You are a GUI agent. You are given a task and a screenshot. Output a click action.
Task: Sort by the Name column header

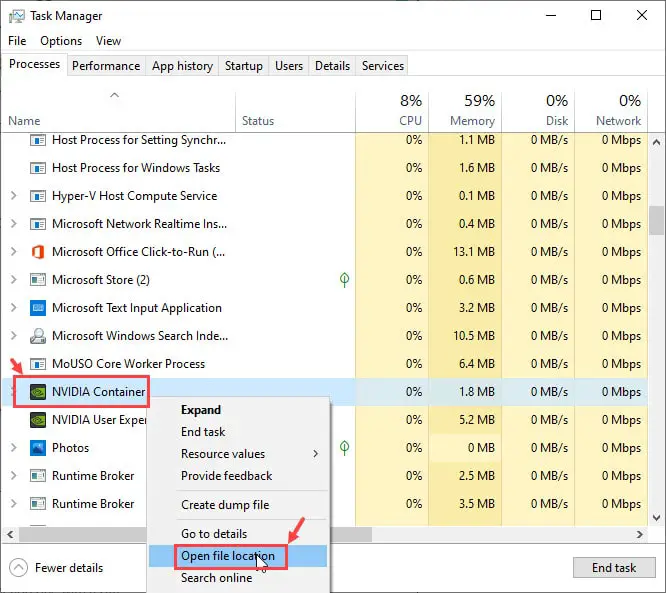tap(118, 110)
